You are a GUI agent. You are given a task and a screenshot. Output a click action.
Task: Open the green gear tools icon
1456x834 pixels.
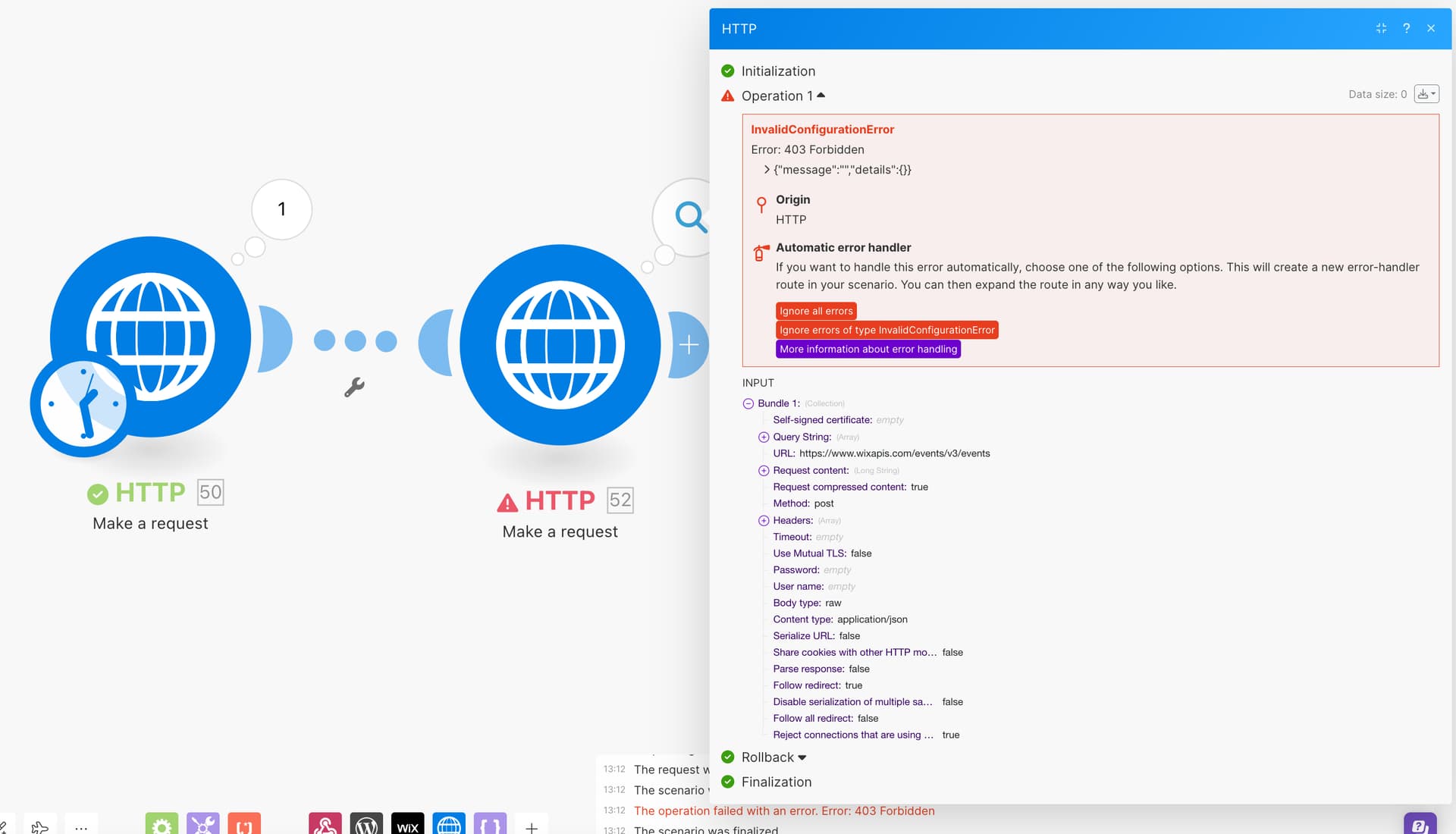pyautogui.click(x=162, y=825)
